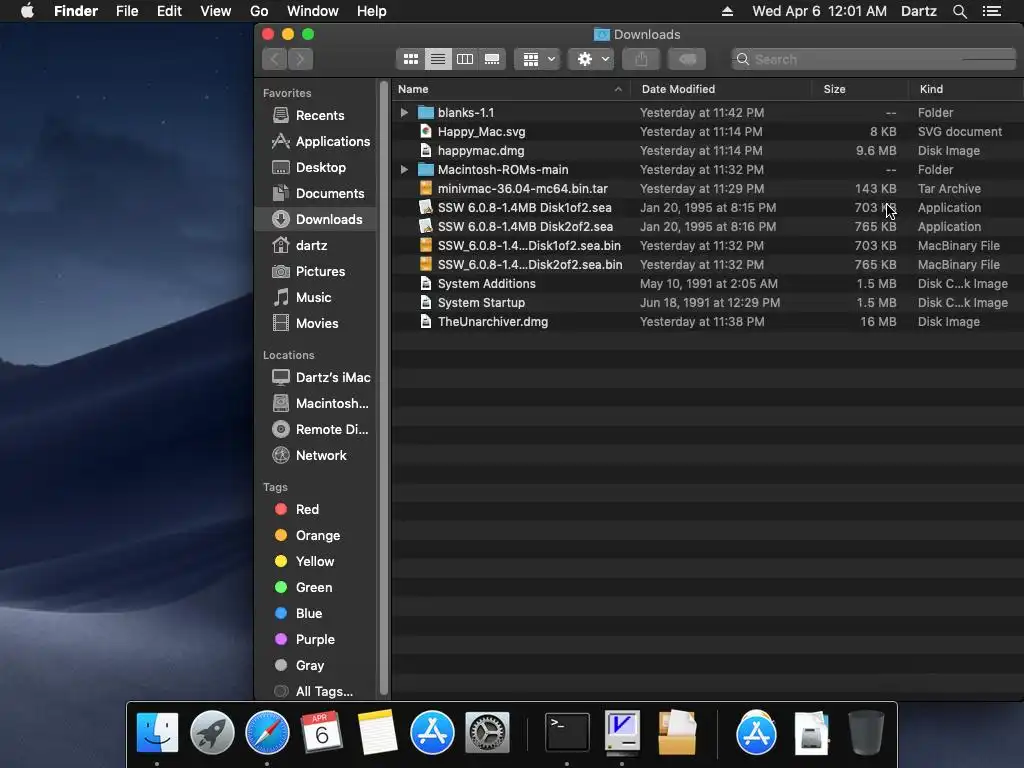Open The Unarchiver from the Dock

[677, 732]
